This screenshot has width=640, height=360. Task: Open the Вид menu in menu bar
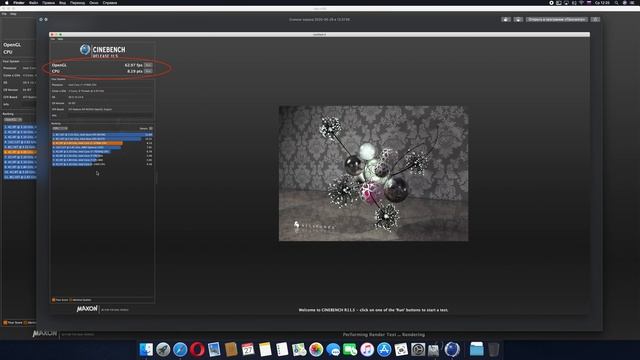pos(62,2)
